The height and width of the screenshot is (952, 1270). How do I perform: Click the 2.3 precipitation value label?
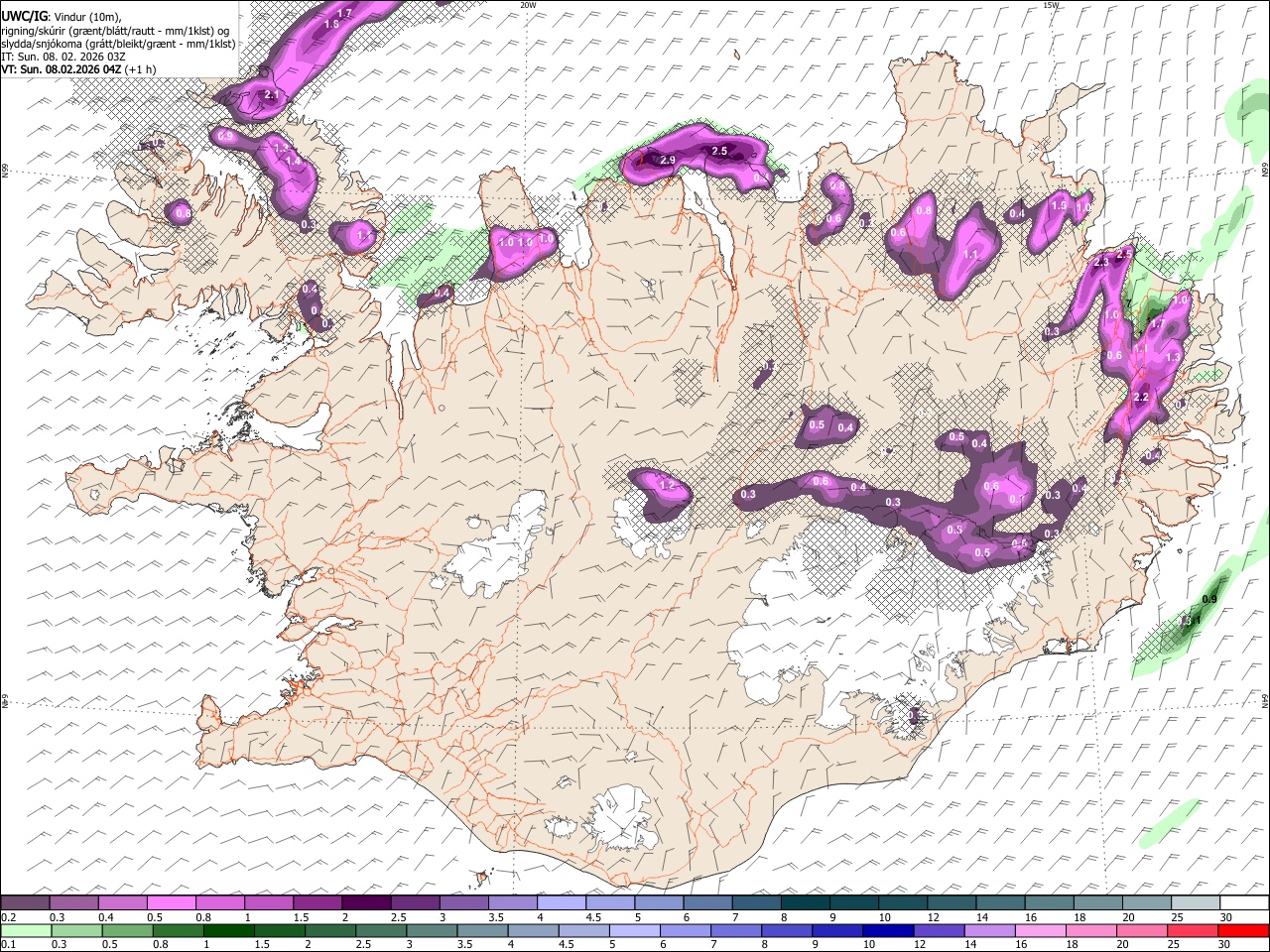[x=1101, y=262]
